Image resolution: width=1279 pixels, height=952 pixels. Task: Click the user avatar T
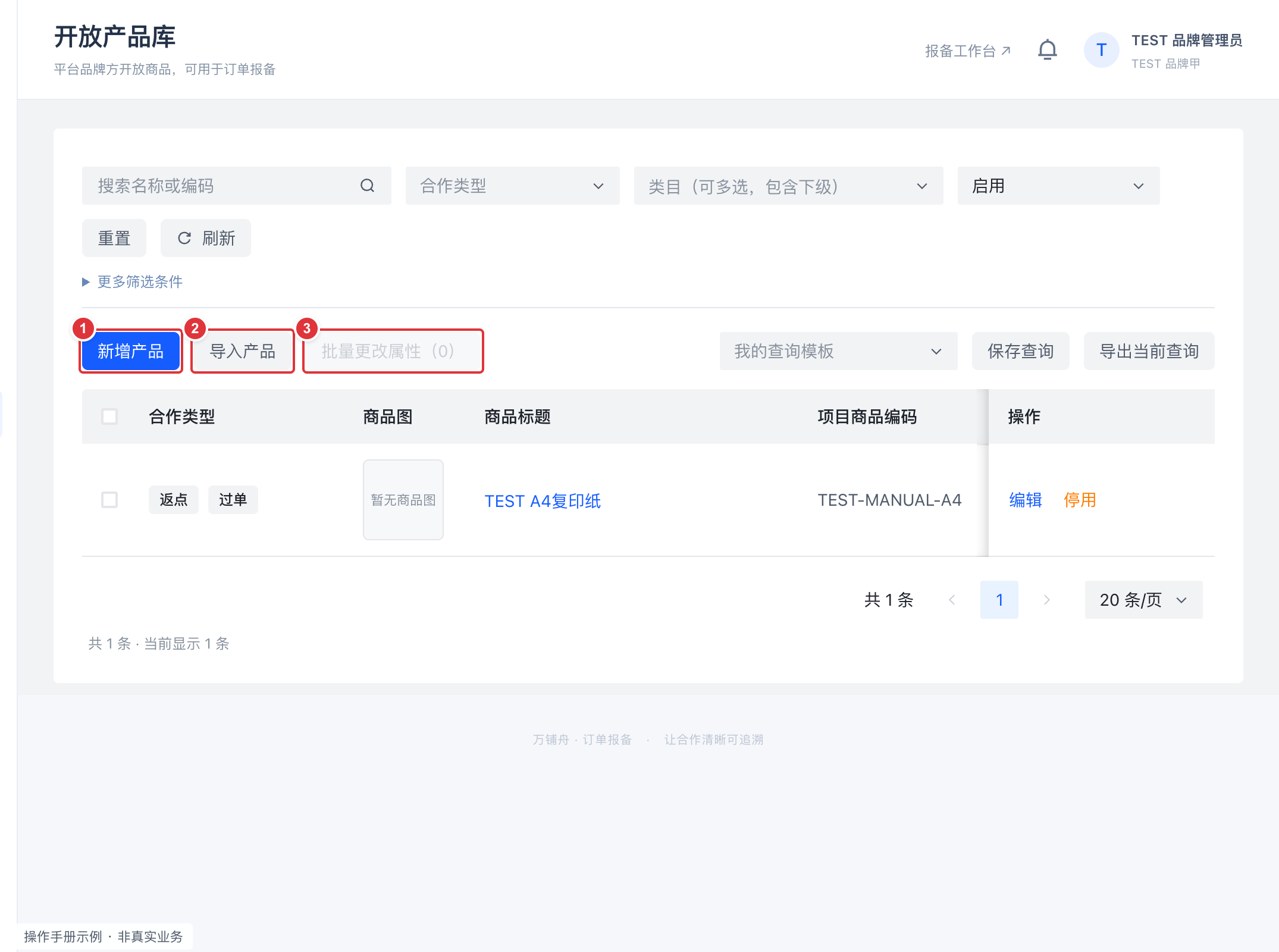pyautogui.click(x=1101, y=50)
